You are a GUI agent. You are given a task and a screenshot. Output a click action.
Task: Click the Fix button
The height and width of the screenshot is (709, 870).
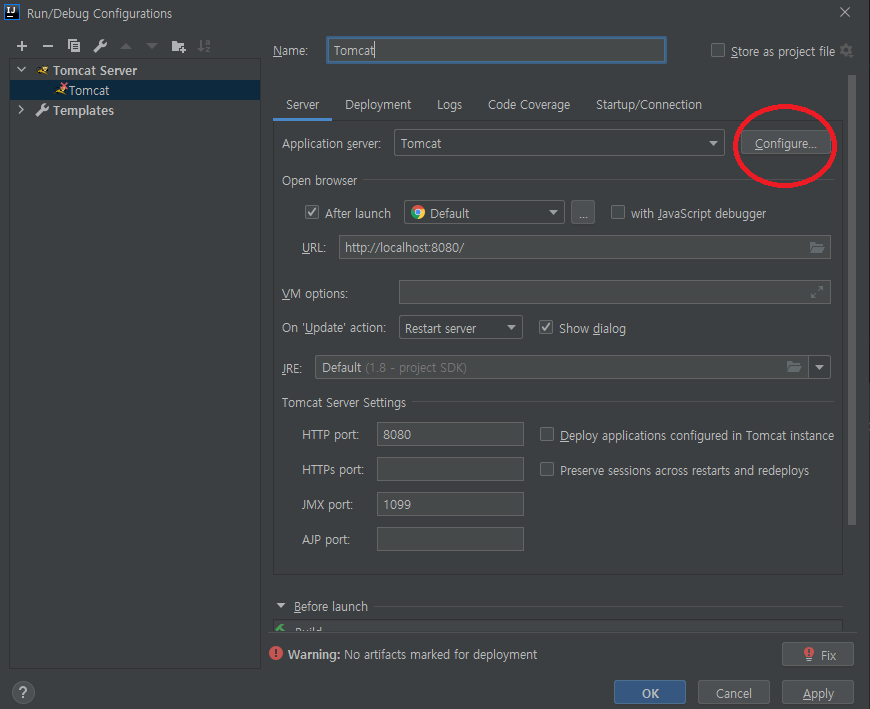pos(817,654)
